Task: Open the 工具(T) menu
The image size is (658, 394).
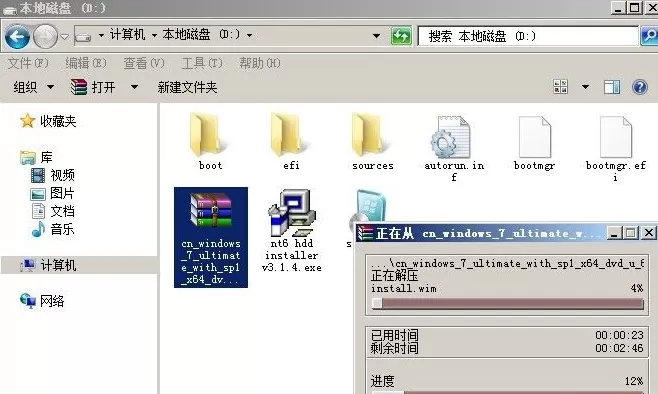Action: point(202,63)
